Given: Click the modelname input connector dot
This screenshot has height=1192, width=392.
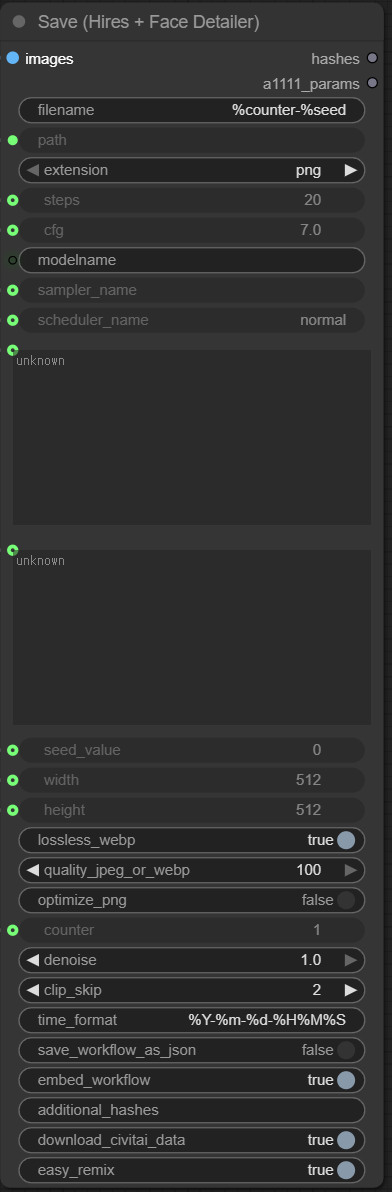Looking at the screenshot, I should tap(12, 260).
